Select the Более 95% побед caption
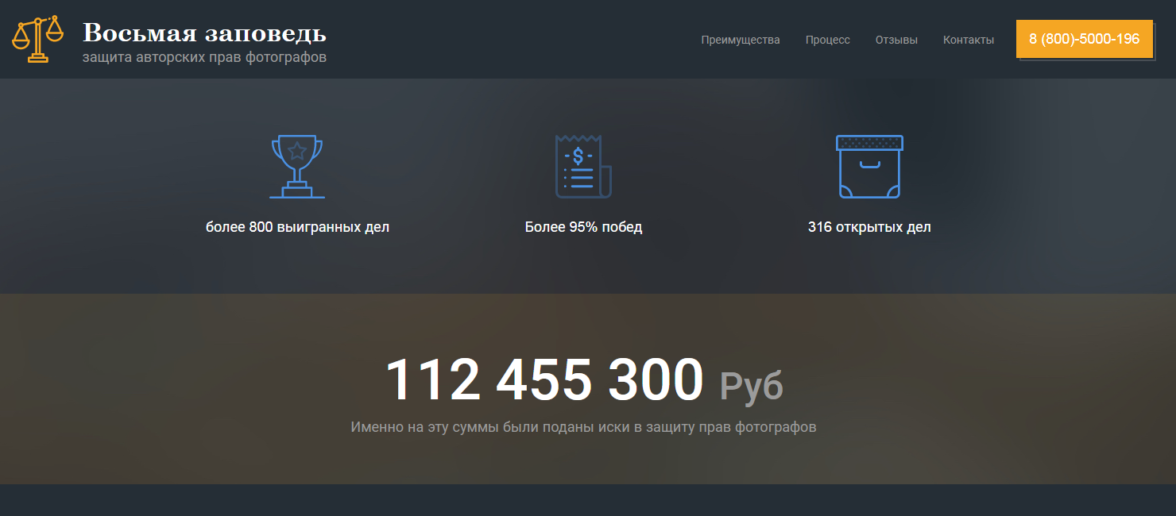Image resolution: width=1176 pixels, height=516 pixels. pos(583,227)
